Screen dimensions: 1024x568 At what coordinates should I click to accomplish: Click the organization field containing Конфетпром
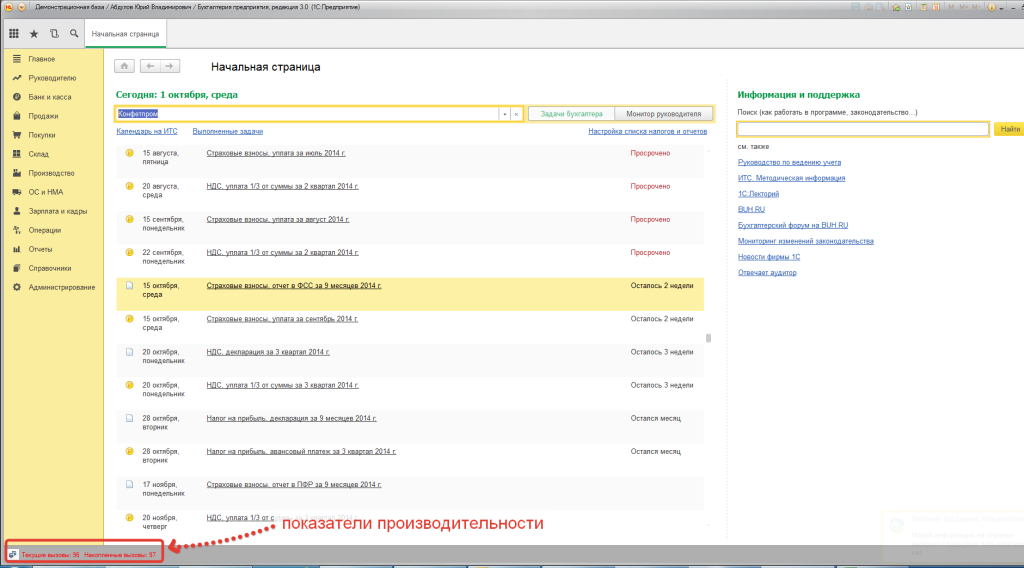(x=307, y=114)
